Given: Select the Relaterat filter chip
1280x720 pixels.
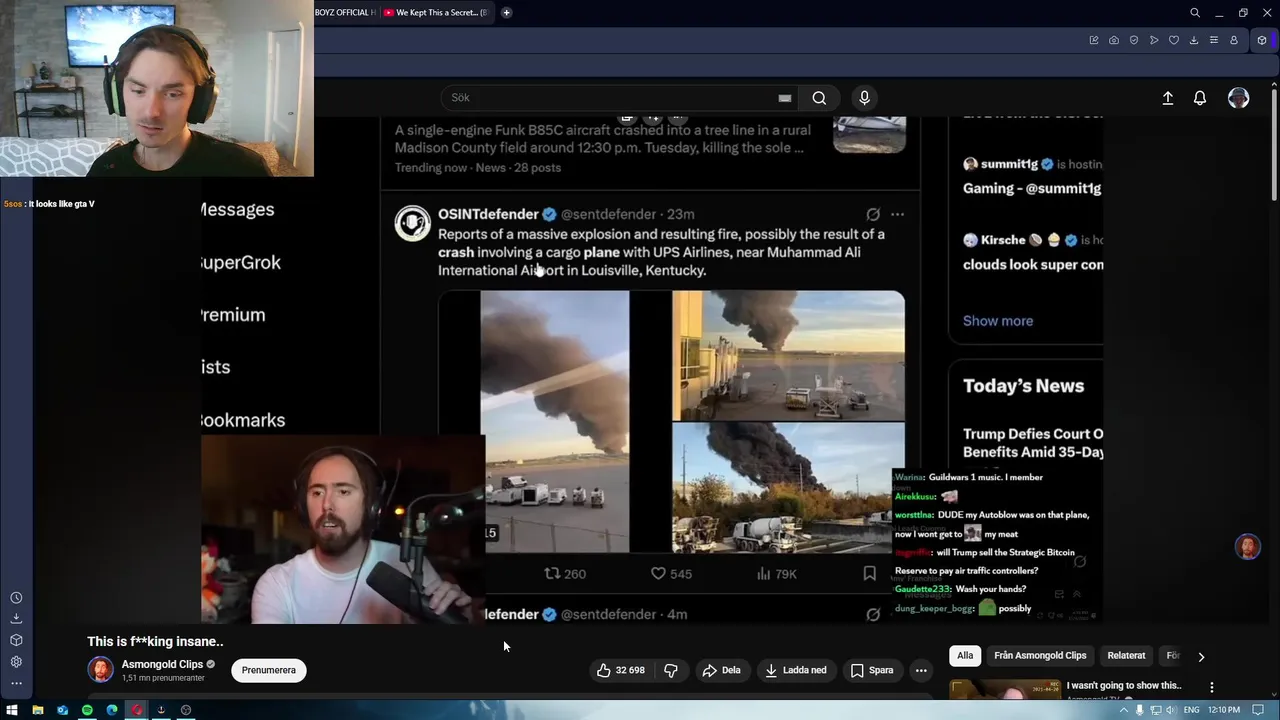Looking at the screenshot, I should (x=1126, y=656).
